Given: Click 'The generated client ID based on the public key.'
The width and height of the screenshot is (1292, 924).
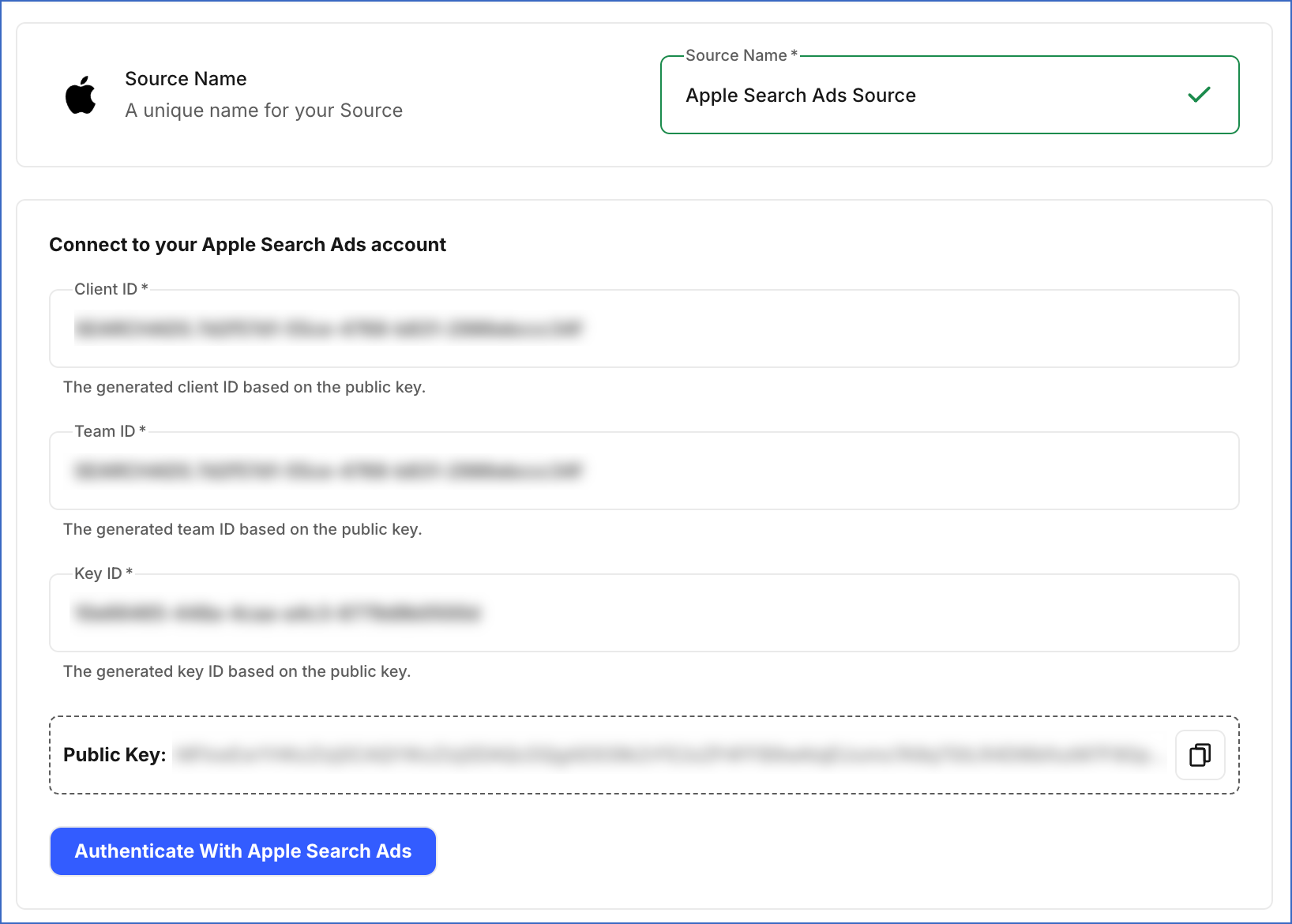Looking at the screenshot, I should tap(244, 387).
